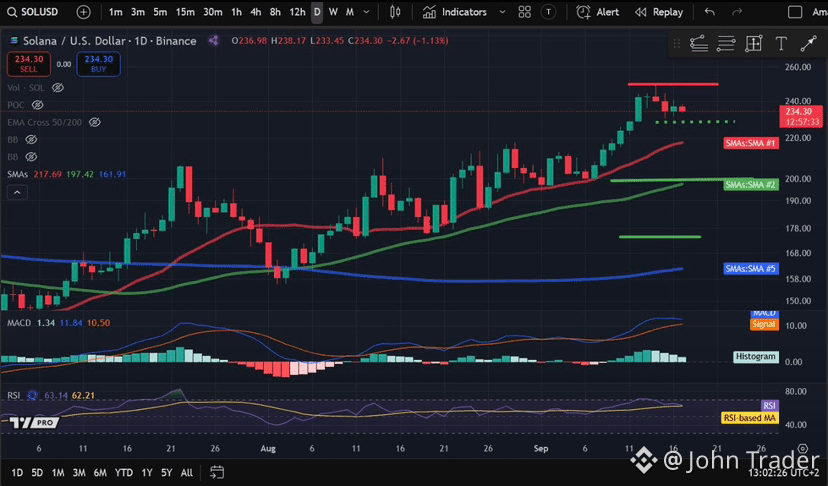Select the 1h timeframe
Screen dimensions: 828x486
[x=237, y=12]
